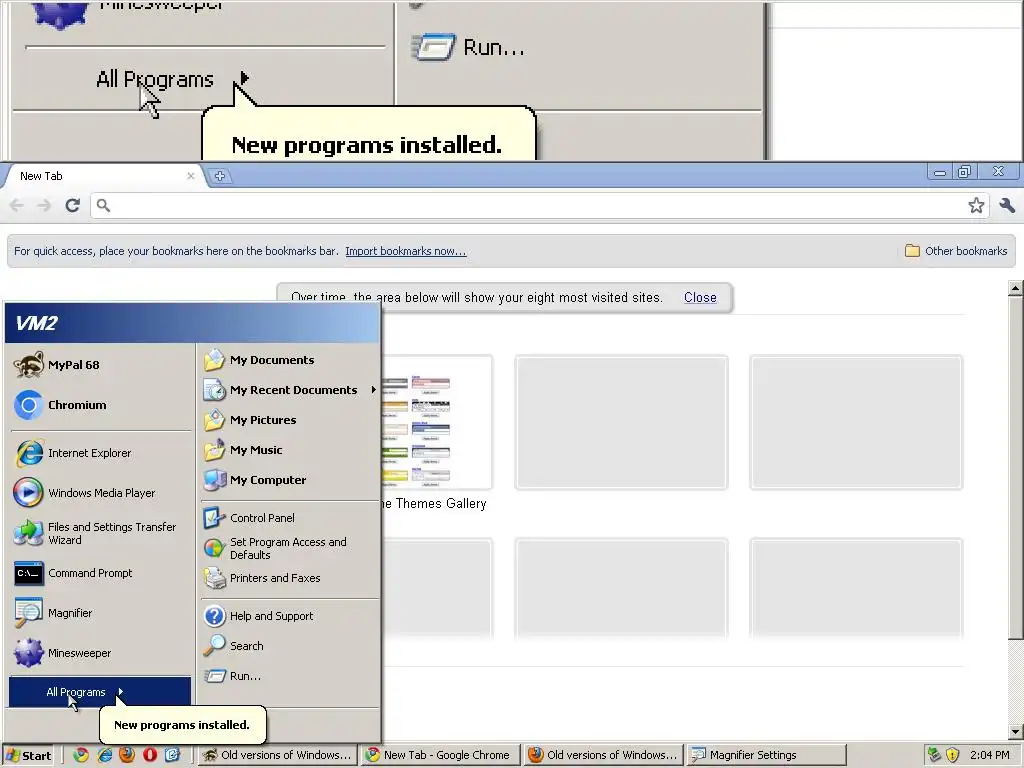1024x768 pixels.
Task: Open the Other bookmarks folder
Action: point(956,251)
